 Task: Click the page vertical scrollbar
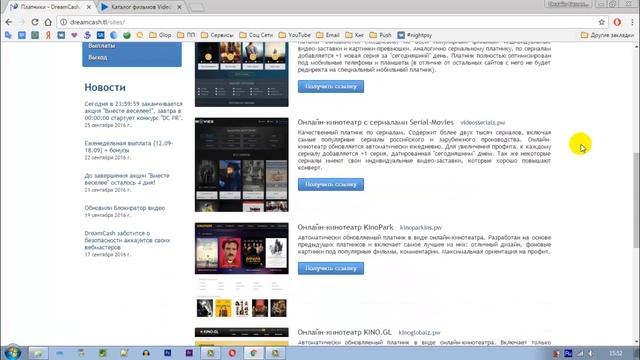point(636,200)
